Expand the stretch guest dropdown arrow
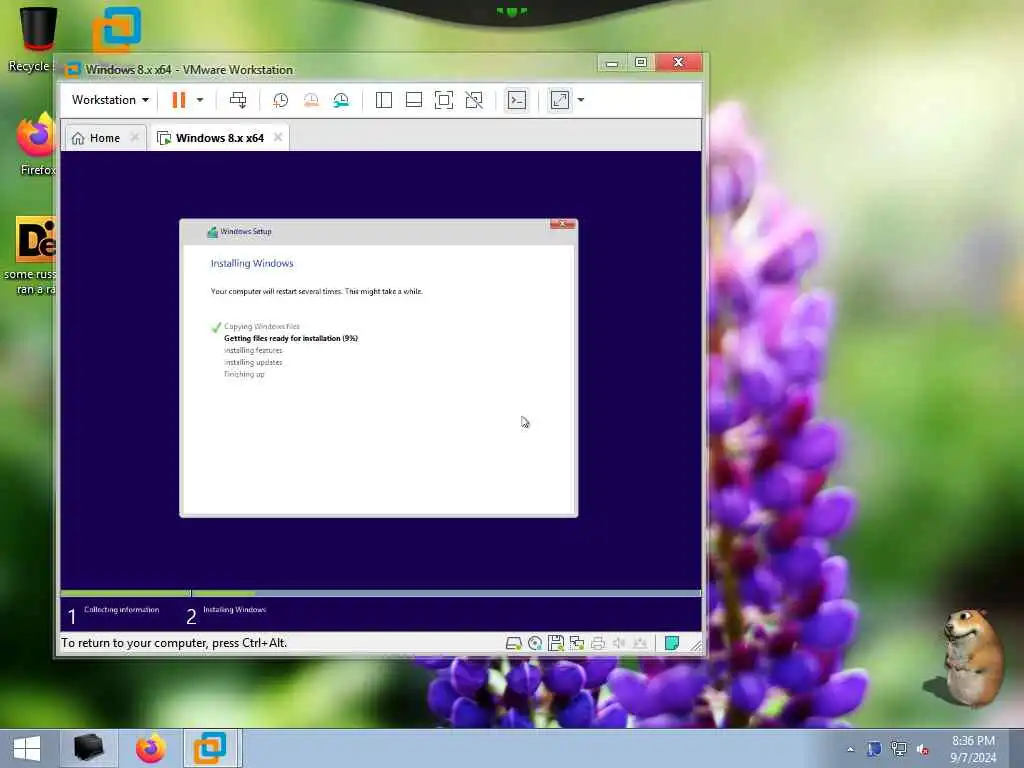The height and width of the screenshot is (768, 1024). pos(581,100)
